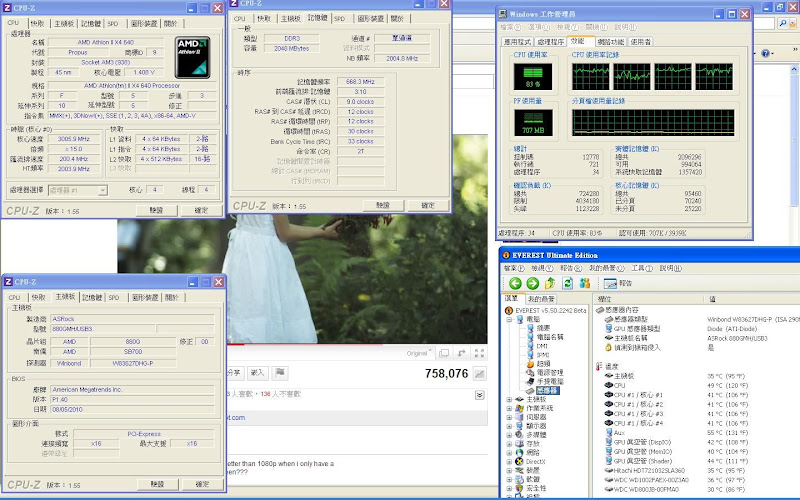Screen dimensions: 800x500
Task: Expand the 主機板 node in EVEREST tree
Action: [x=509, y=399]
